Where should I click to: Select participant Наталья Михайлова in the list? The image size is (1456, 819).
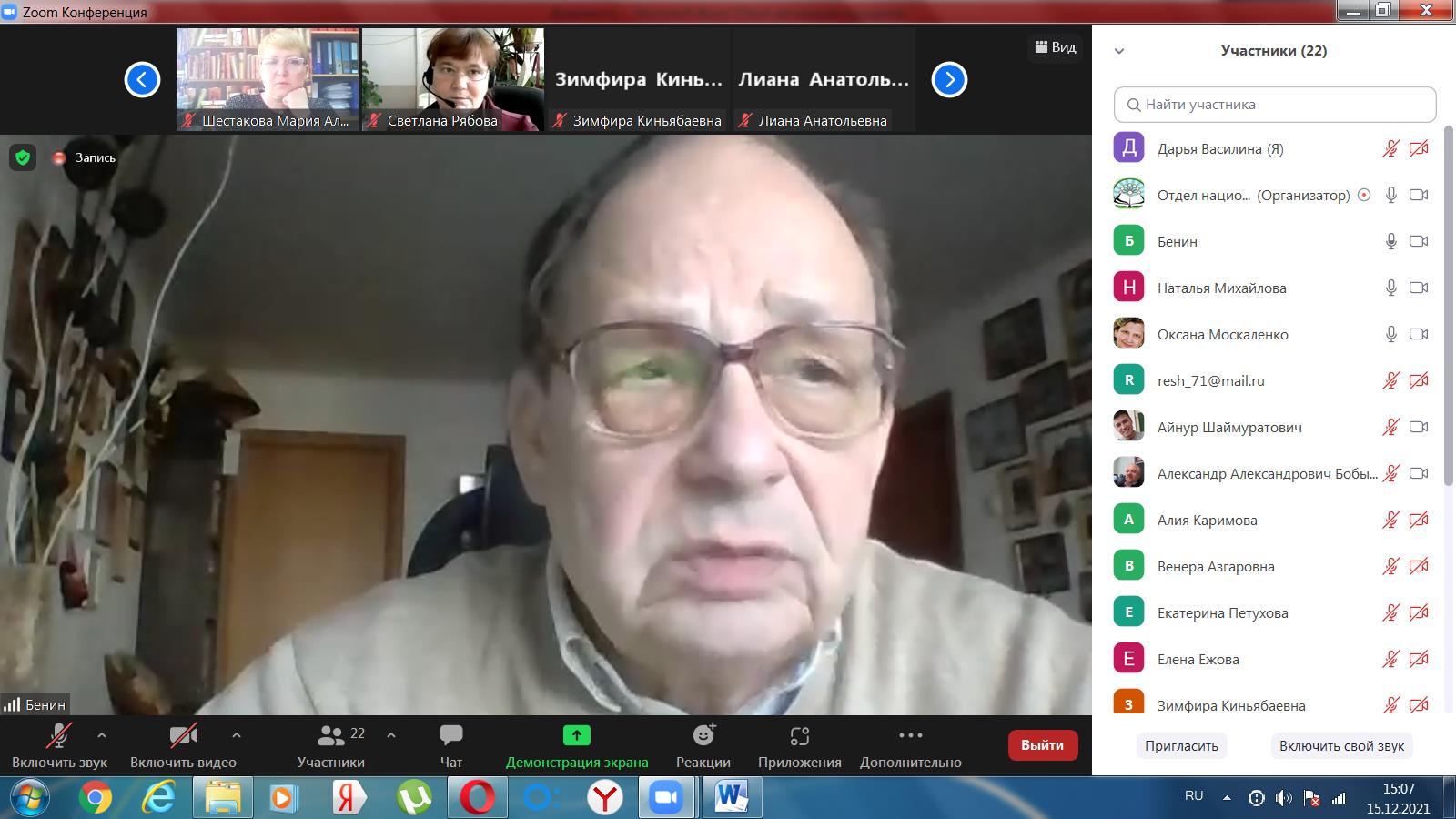pos(1221,288)
